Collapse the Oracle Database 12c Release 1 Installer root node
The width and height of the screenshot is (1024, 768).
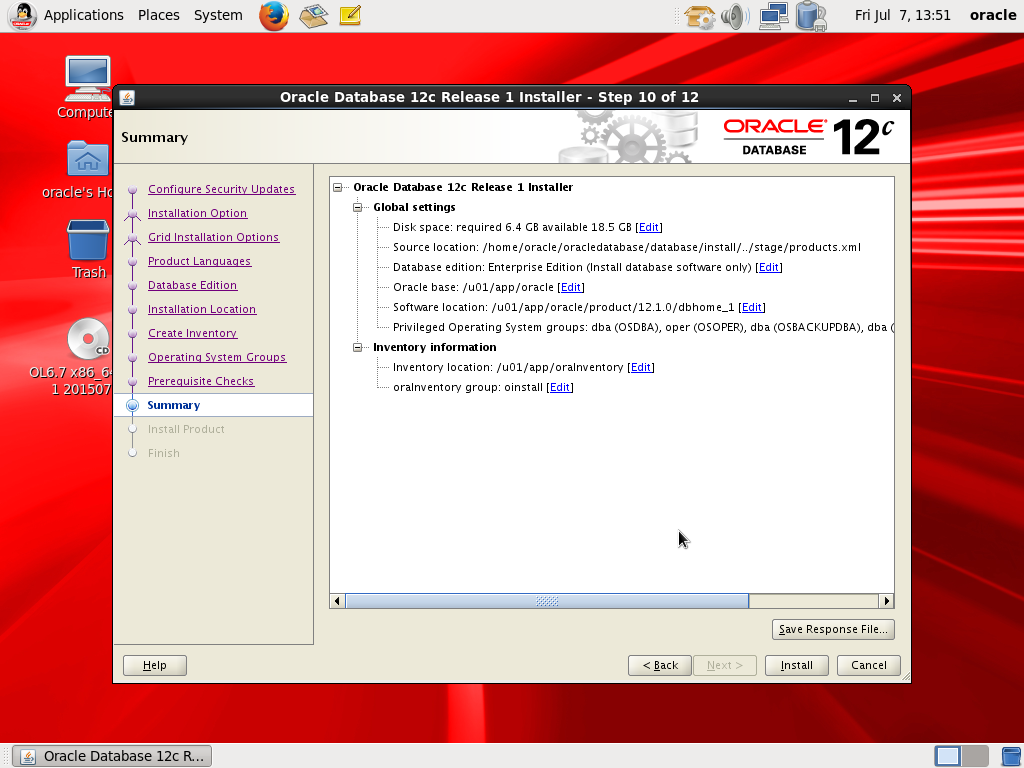(338, 187)
